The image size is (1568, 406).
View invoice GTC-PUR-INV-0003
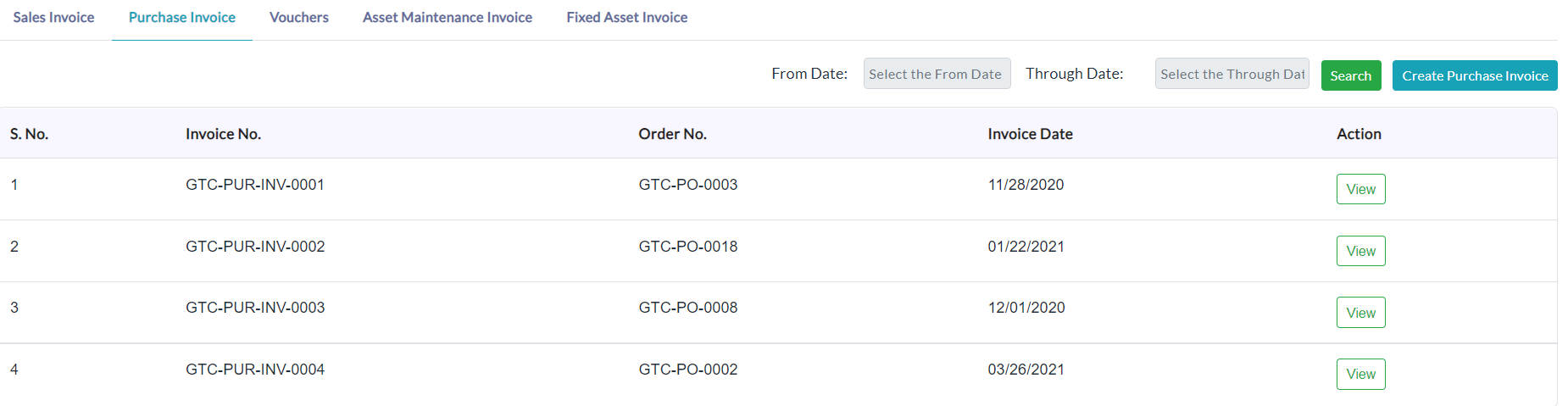tap(1361, 313)
